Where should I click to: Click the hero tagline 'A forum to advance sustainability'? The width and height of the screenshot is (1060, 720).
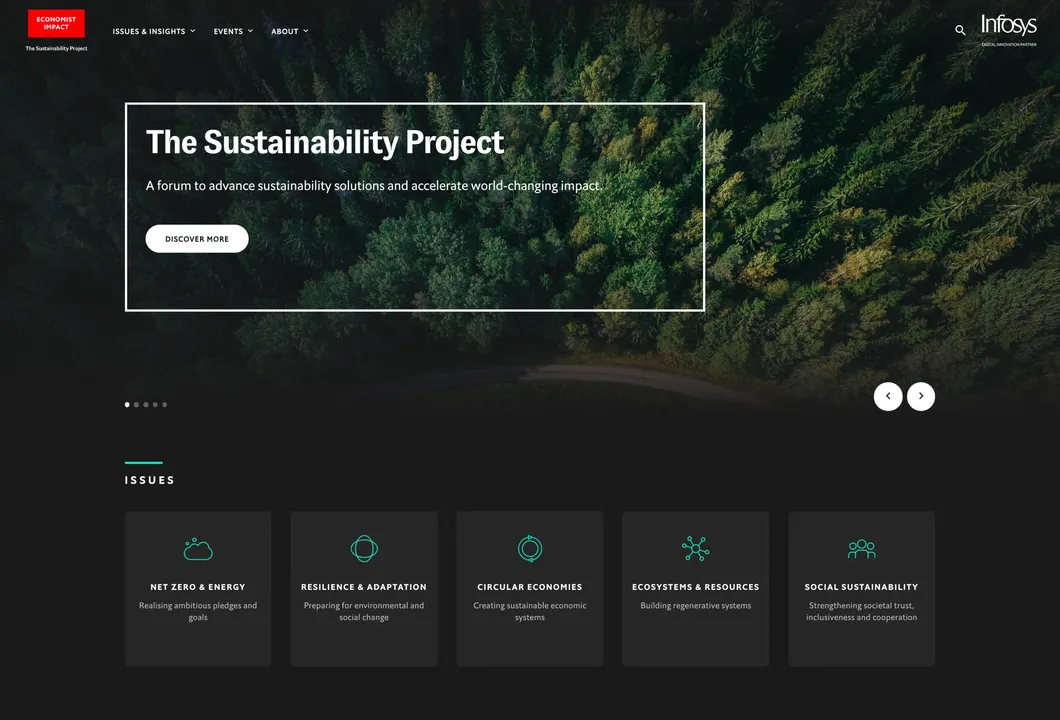tap(374, 186)
